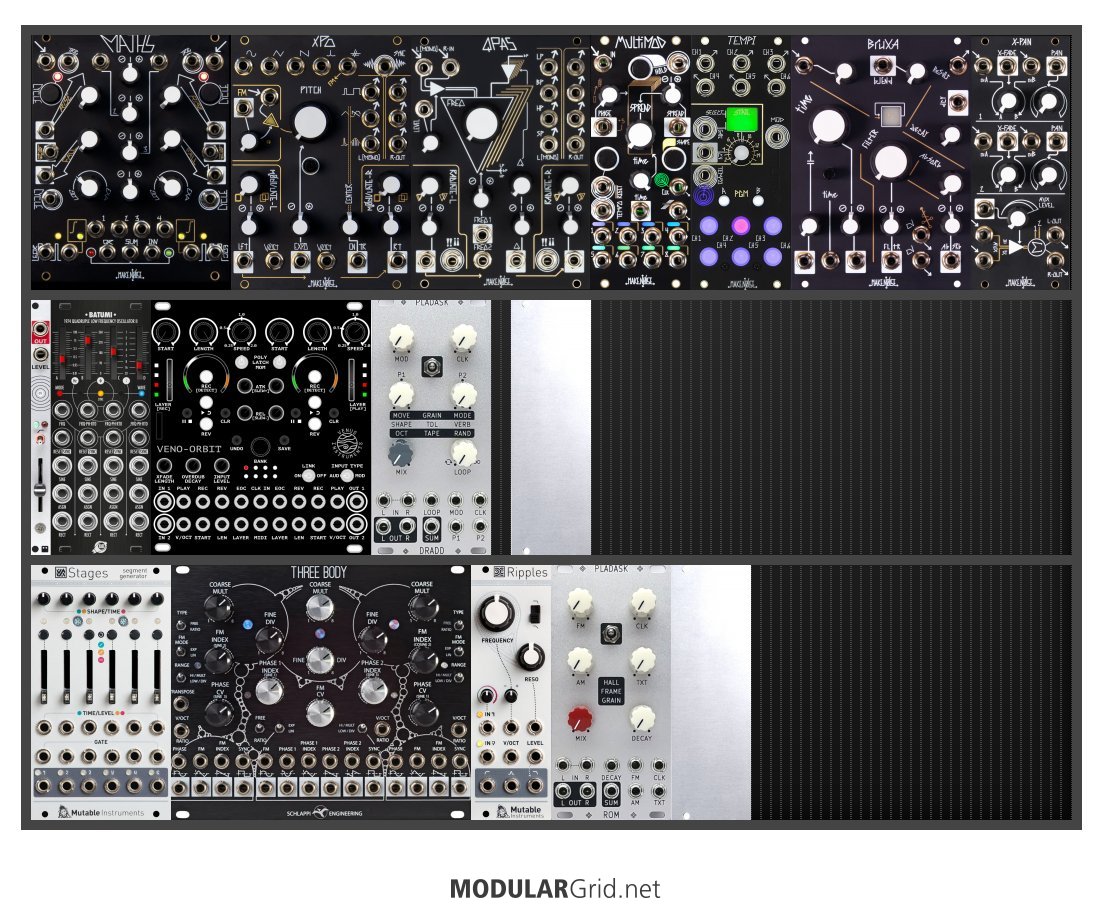
Task: Click the Stages module title
Action: pos(88,573)
